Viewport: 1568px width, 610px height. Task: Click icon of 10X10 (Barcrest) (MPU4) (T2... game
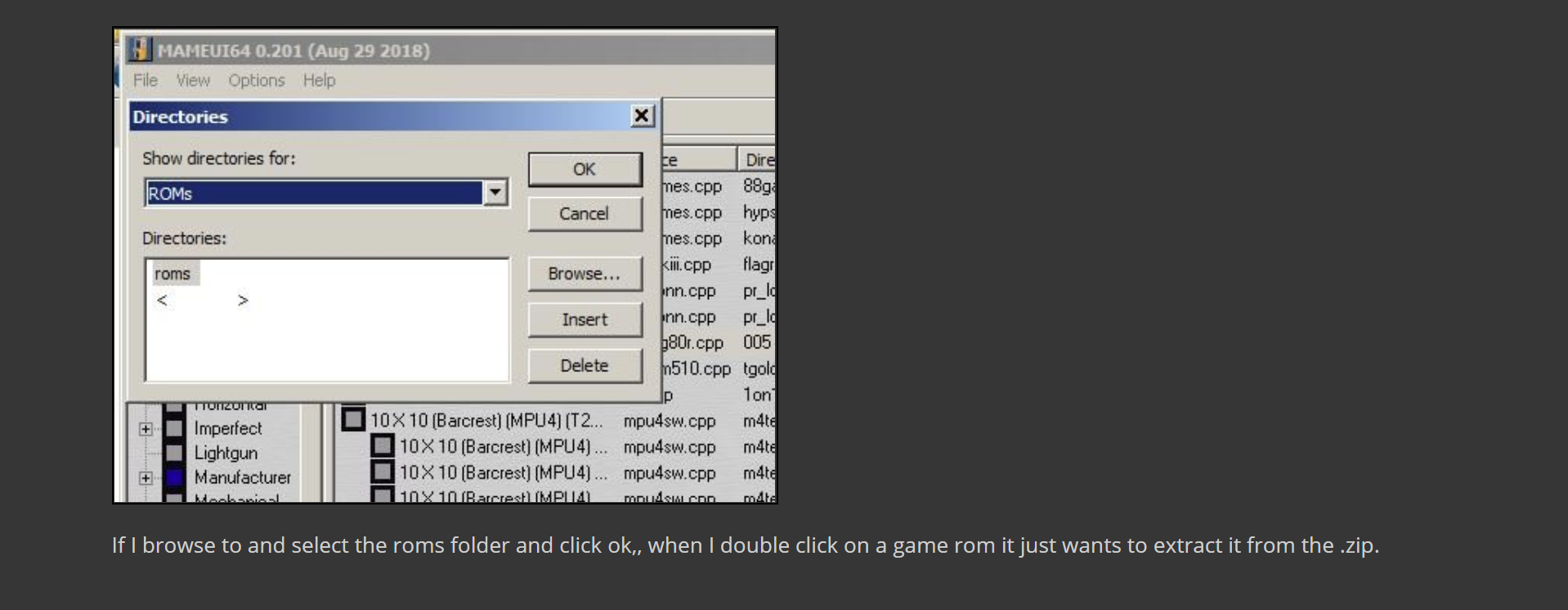click(353, 419)
